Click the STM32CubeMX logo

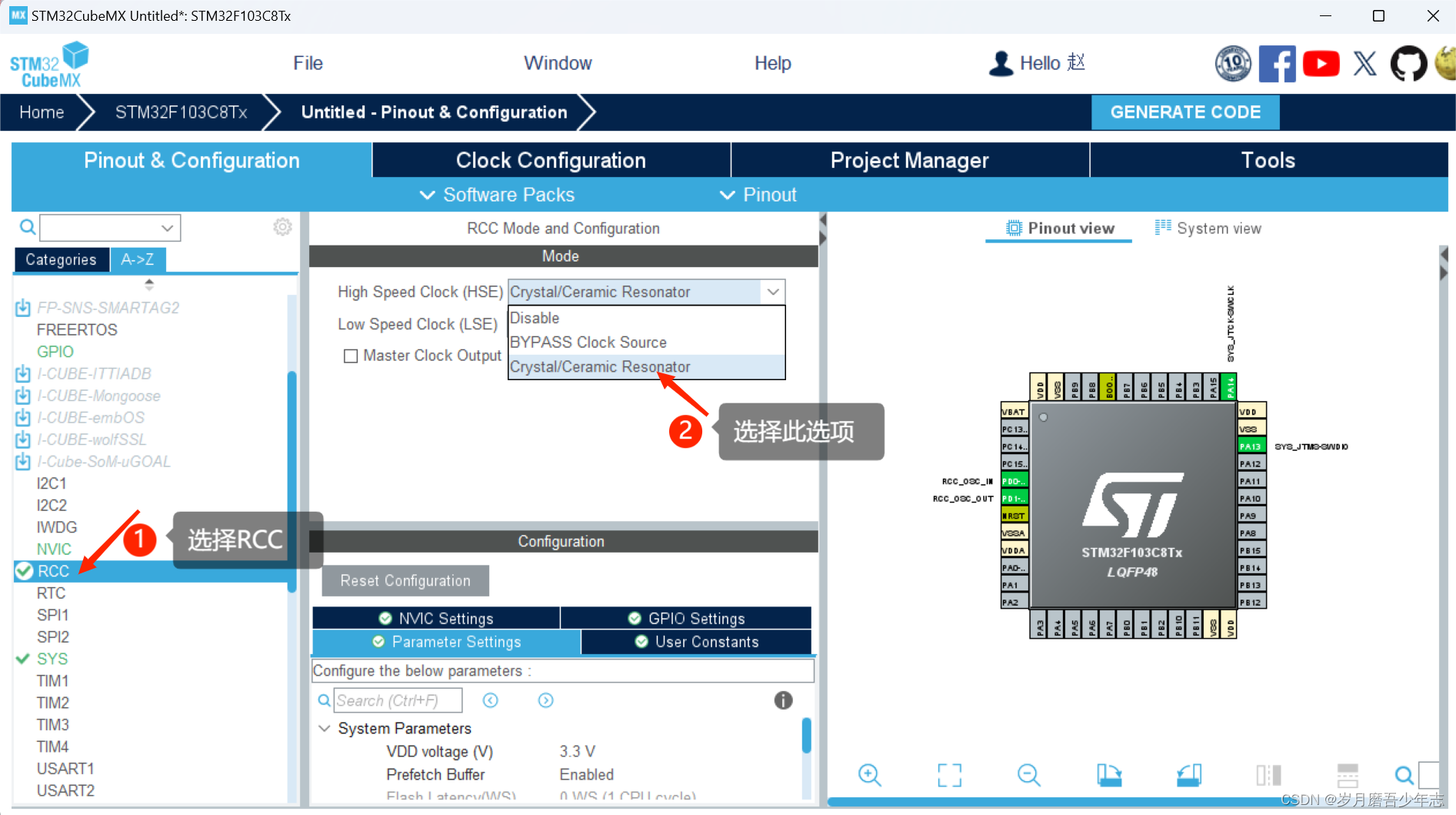tap(49, 64)
